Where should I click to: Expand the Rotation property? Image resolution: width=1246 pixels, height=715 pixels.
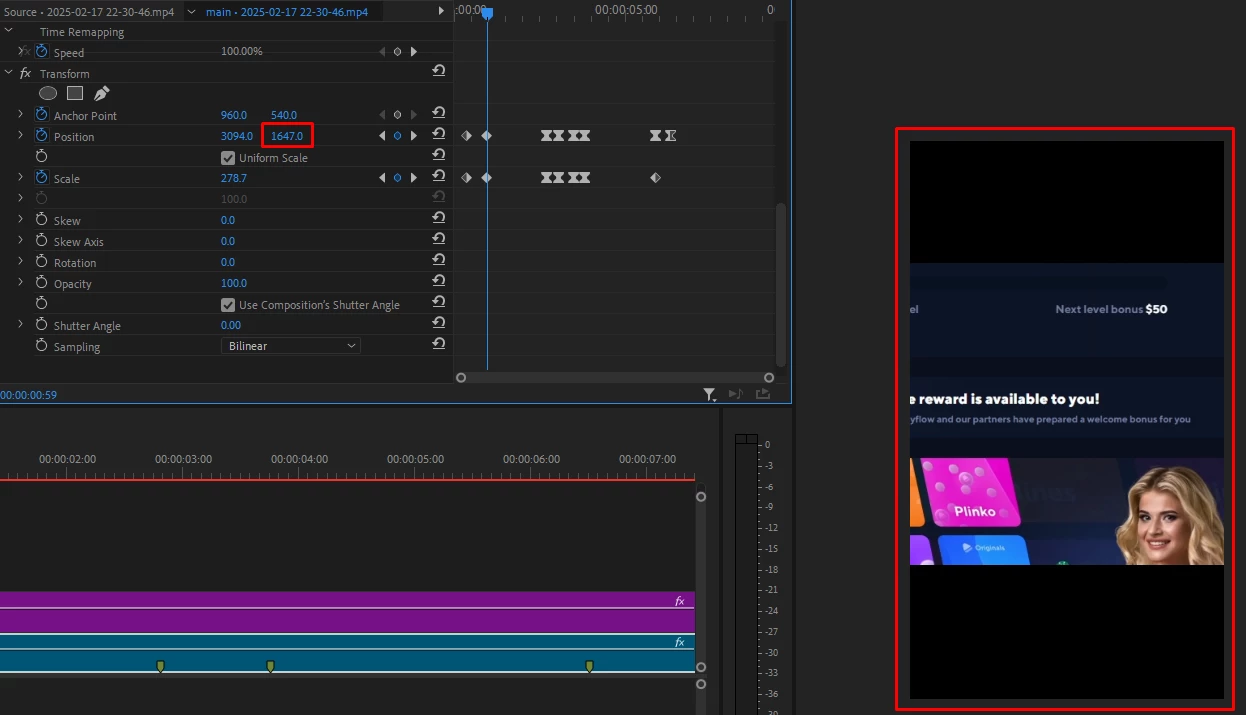click(x=20, y=261)
